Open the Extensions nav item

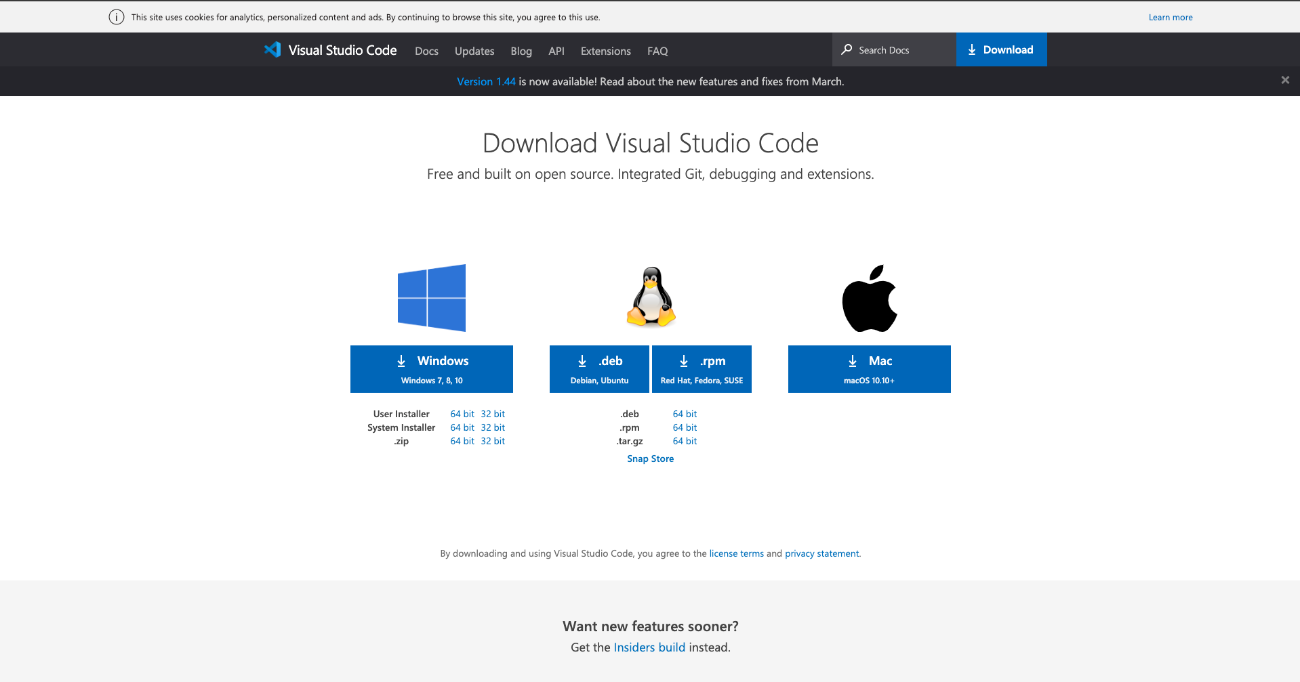[606, 51]
